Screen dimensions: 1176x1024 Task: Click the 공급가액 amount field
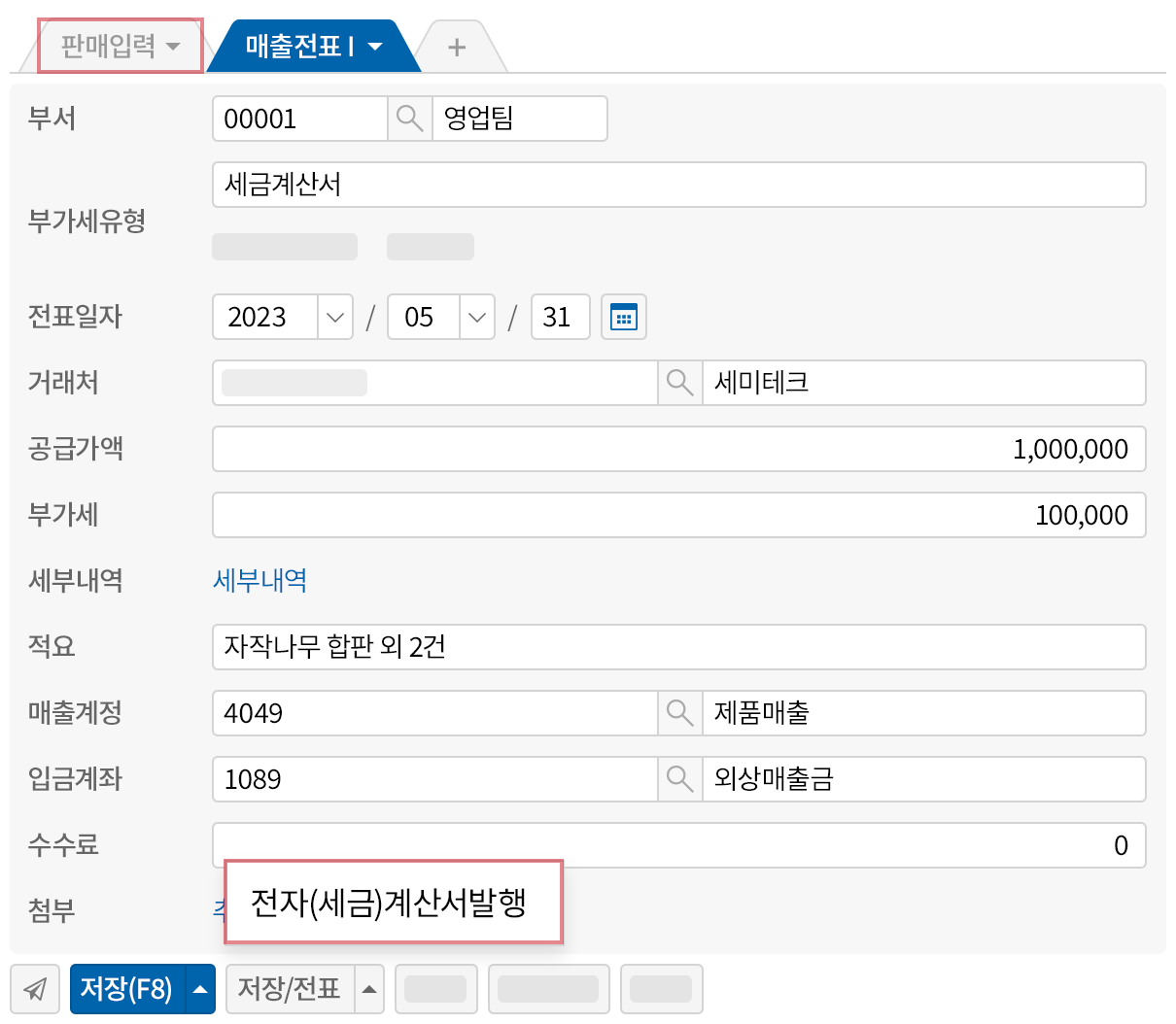[679, 449]
